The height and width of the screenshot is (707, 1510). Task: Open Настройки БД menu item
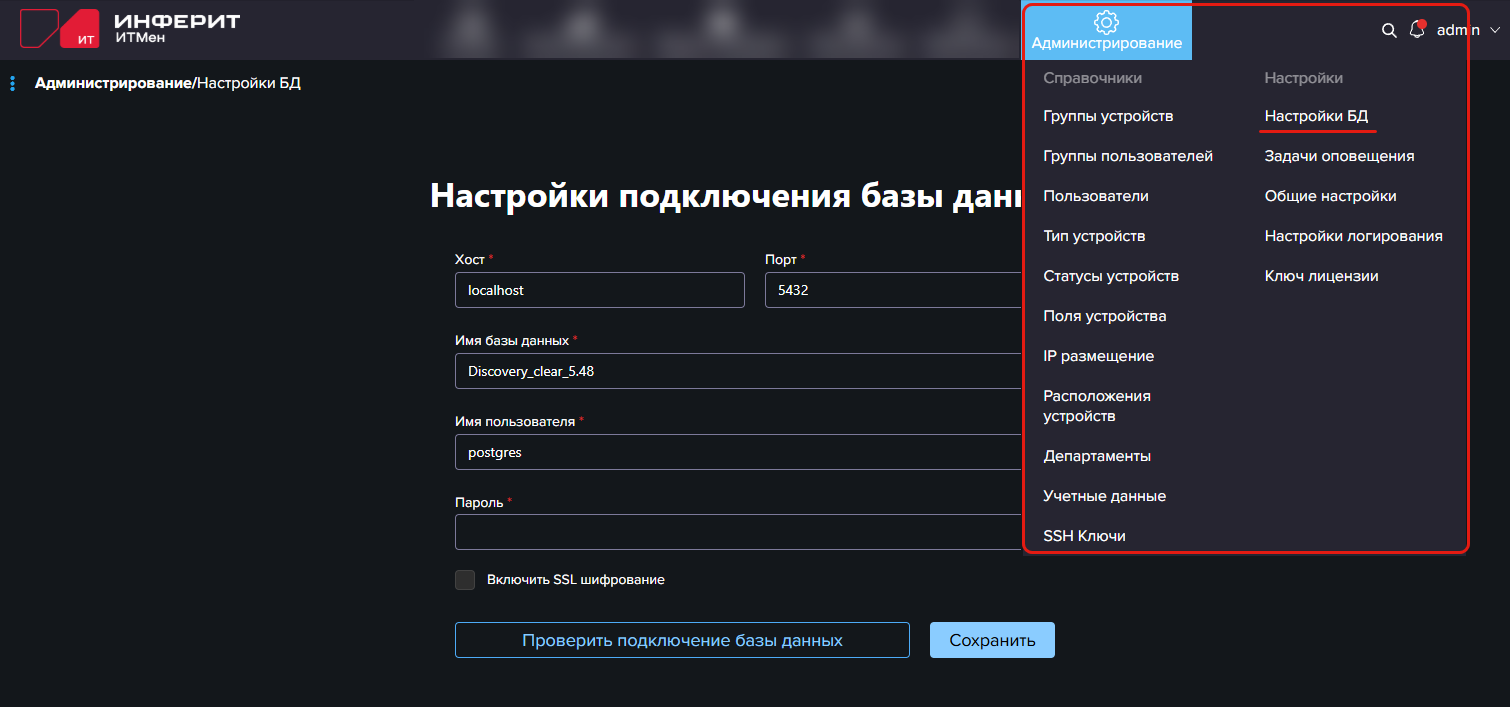point(1315,116)
